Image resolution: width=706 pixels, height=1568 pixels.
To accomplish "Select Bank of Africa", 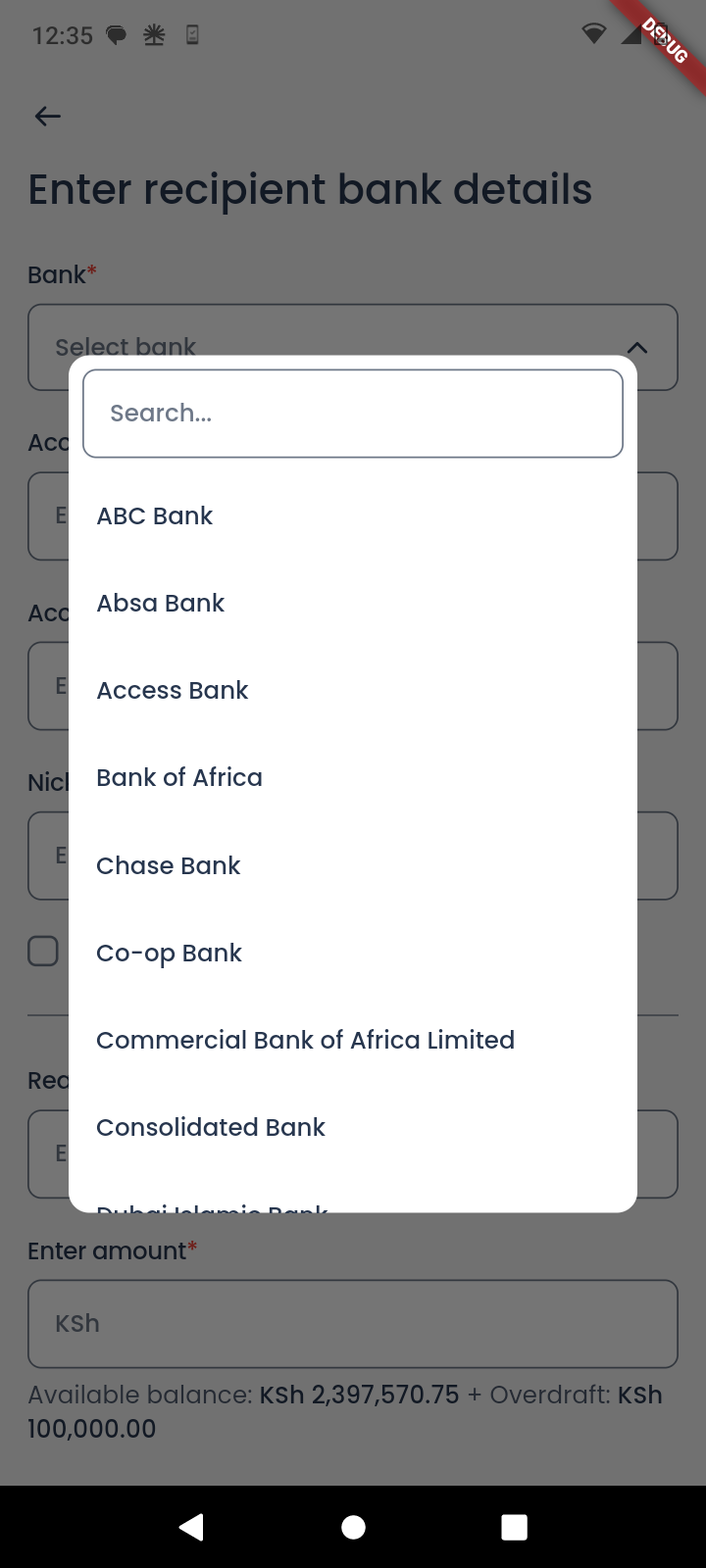I will click(x=179, y=778).
